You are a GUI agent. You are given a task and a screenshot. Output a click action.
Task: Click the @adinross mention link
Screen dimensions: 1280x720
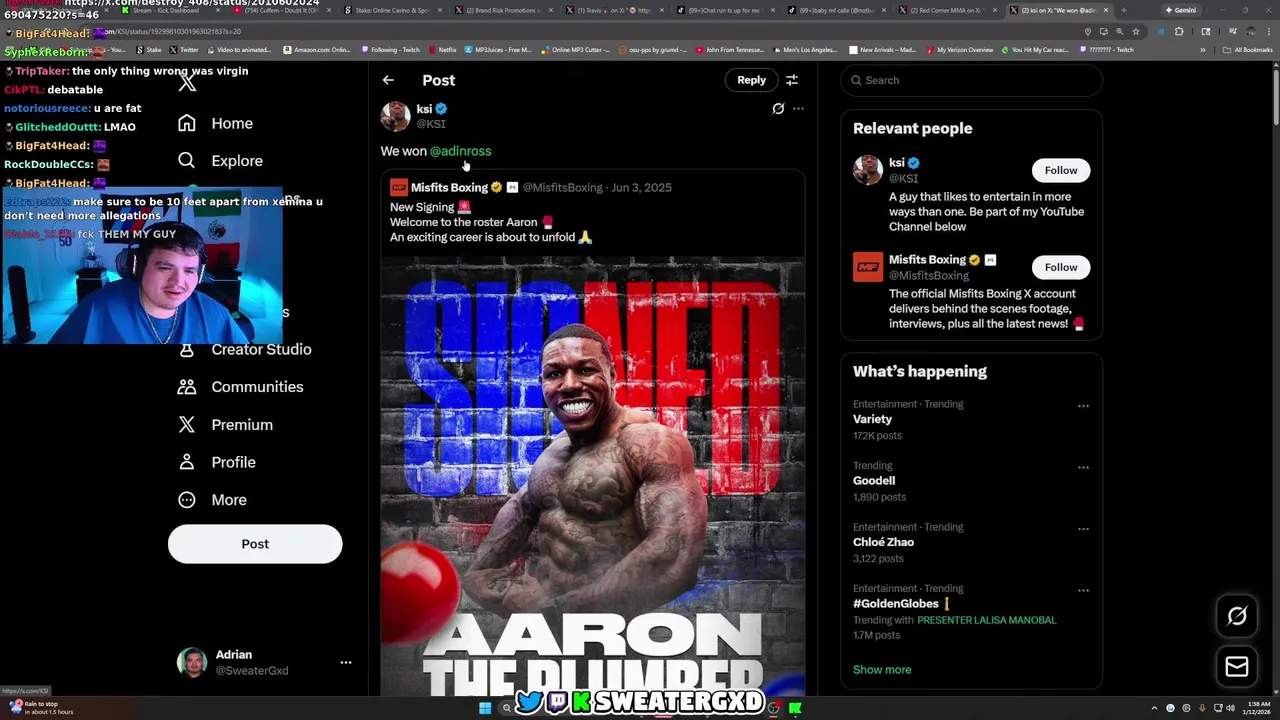pyautogui.click(x=460, y=151)
